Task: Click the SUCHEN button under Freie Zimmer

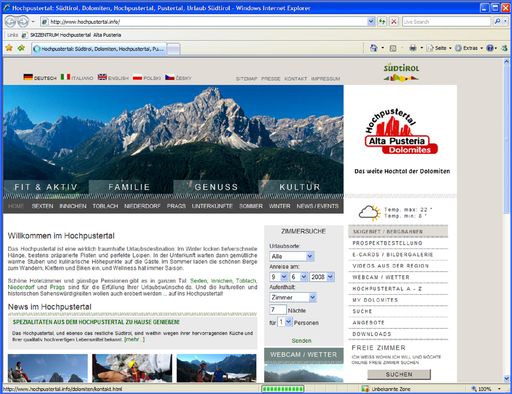Action: pyautogui.click(x=399, y=374)
